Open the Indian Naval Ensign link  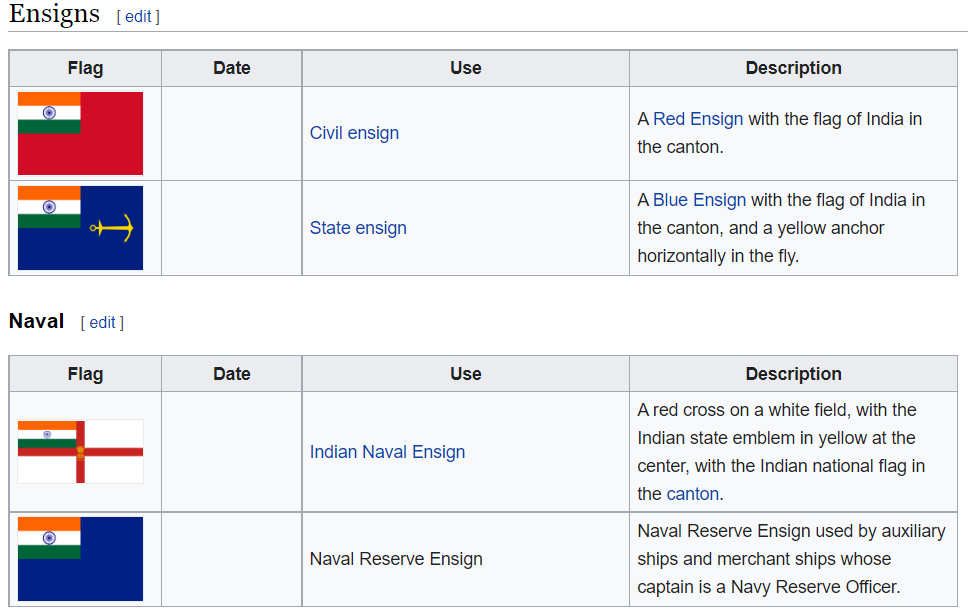click(387, 452)
